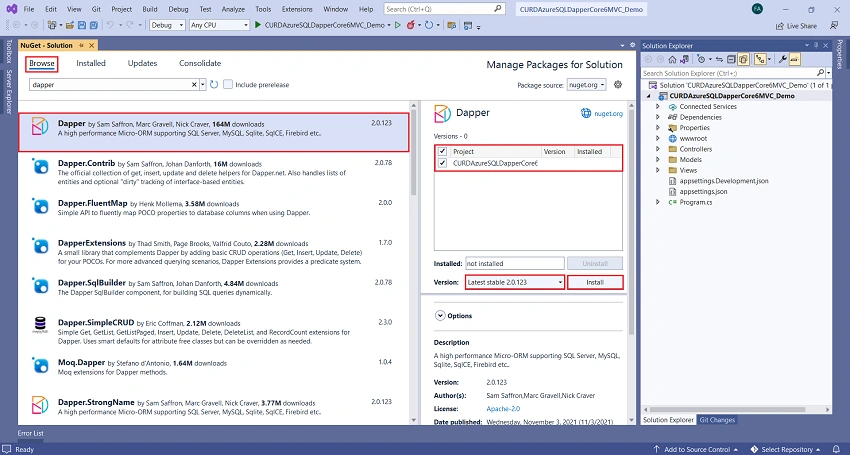Click Sync with Active Document arrows icon
This screenshot has width=850, height=455.
pyautogui.click(x=719, y=60)
